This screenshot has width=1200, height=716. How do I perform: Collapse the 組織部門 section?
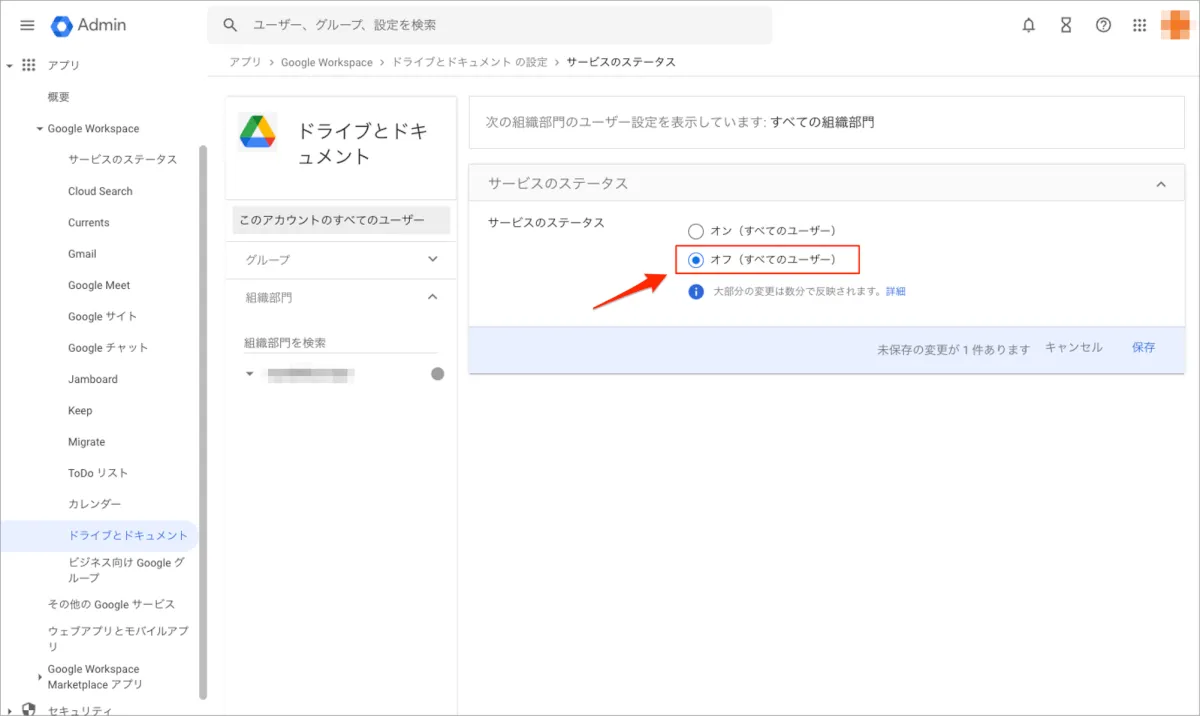[x=433, y=297]
